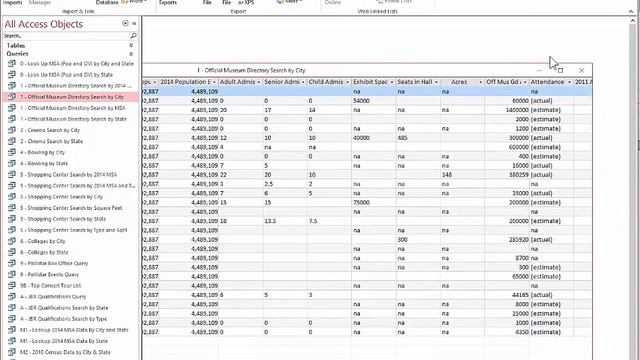Open 2014 Population column filter dropdown

(214, 82)
